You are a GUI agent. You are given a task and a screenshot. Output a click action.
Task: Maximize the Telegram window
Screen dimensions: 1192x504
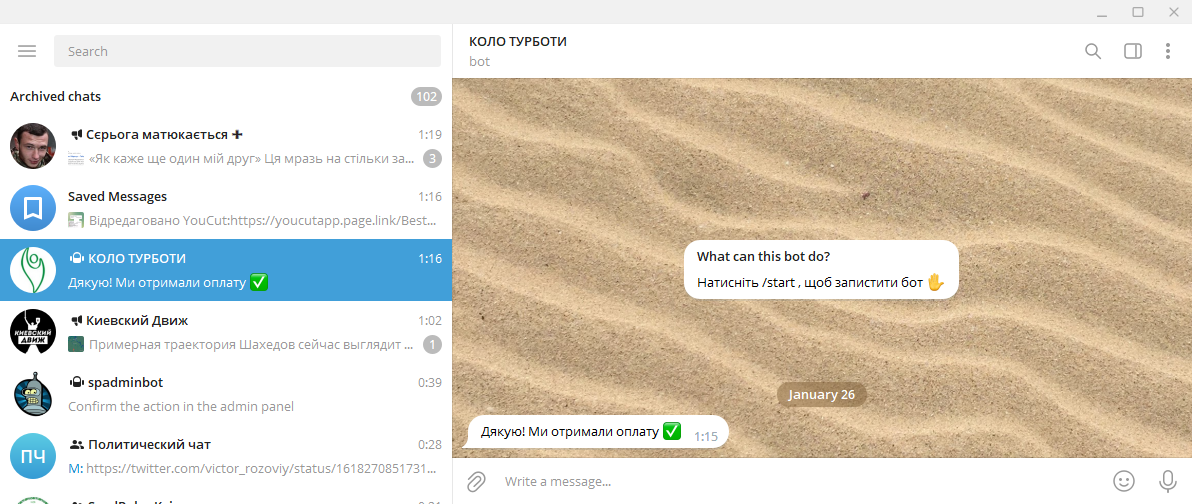click(x=1138, y=12)
